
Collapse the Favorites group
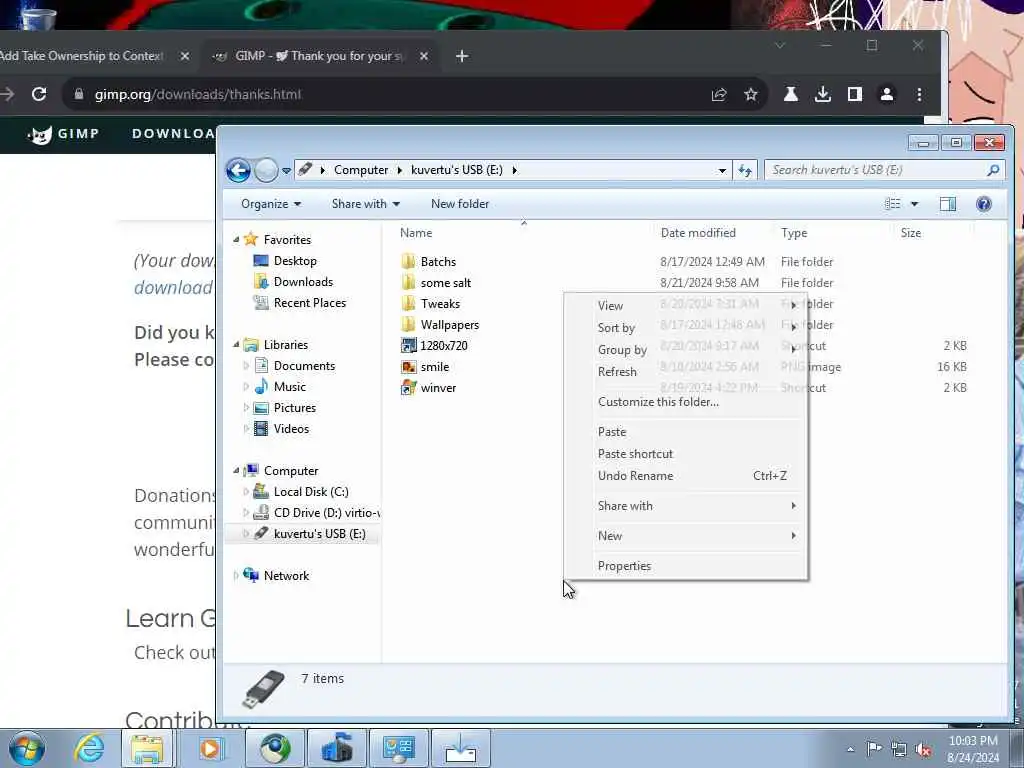[x=236, y=240]
